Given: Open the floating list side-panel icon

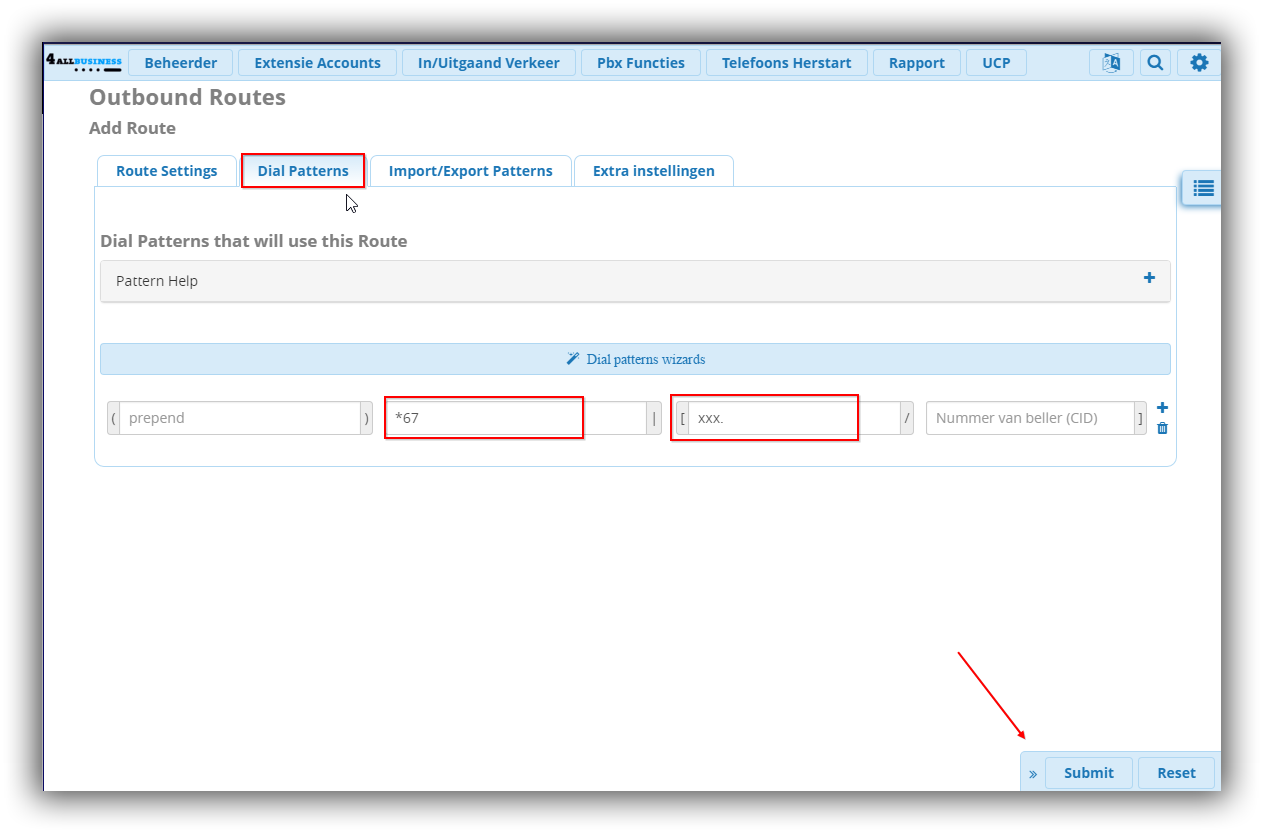Looking at the screenshot, I should (1203, 187).
